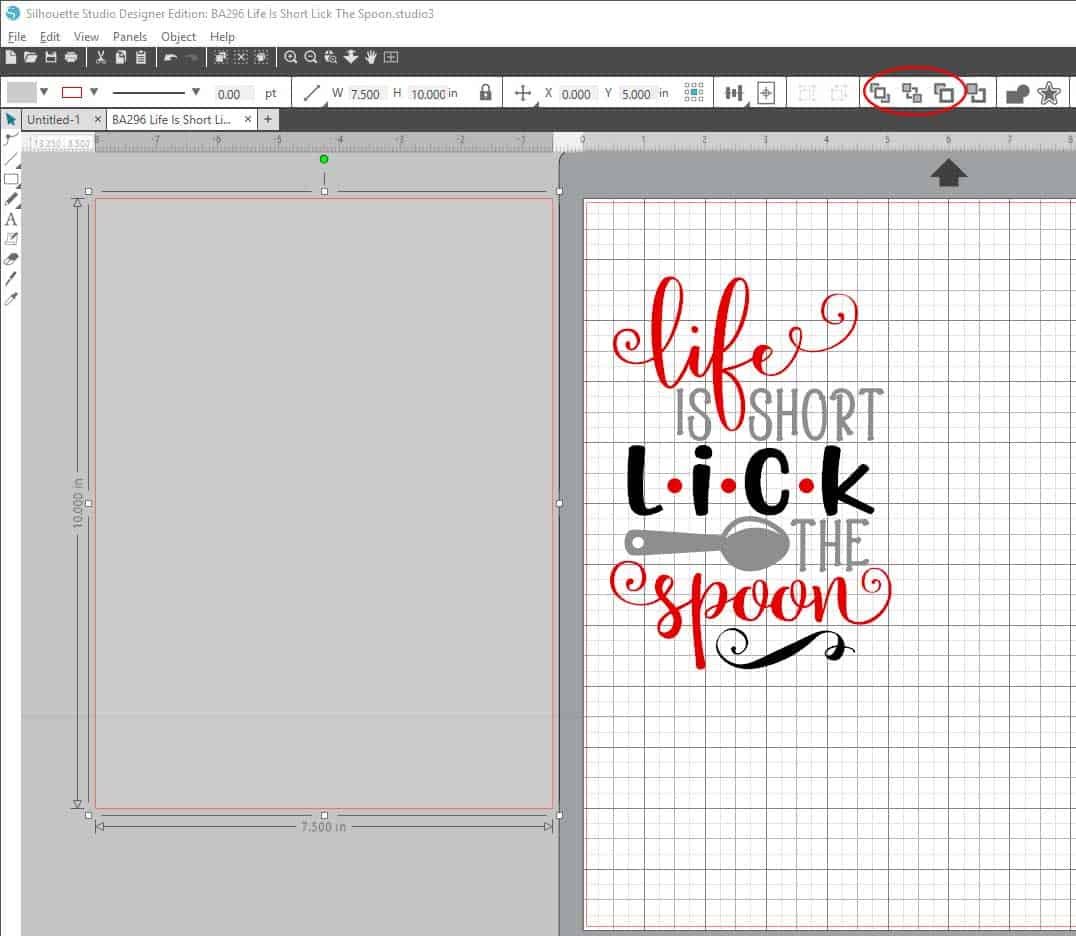1076x936 pixels.
Task: Choose the Knife tool
Action: pyautogui.click(x=11, y=279)
